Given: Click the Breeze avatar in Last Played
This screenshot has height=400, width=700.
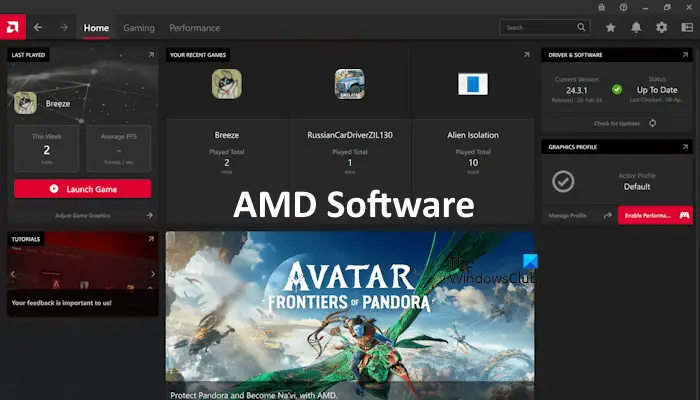Looking at the screenshot, I should pyautogui.click(x=25, y=103).
